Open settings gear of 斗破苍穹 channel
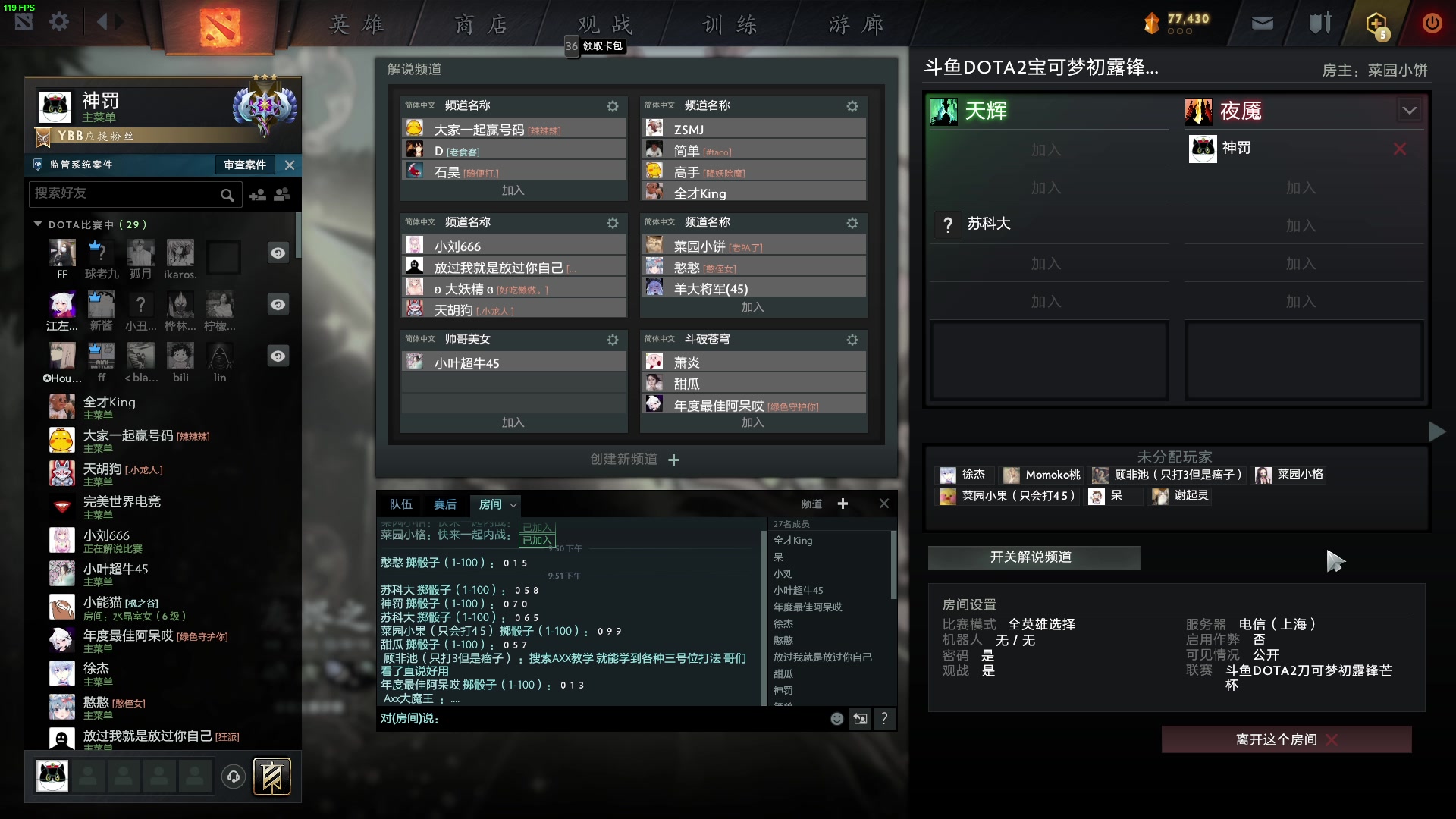Image resolution: width=1456 pixels, height=819 pixels. coord(852,340)
